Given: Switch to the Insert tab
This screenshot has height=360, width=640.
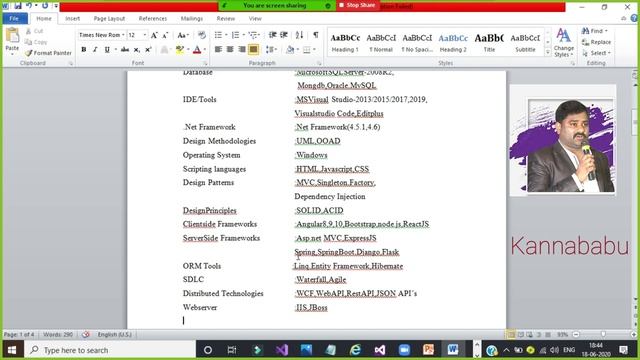Looking at the screenshot, I should point(73,19).
